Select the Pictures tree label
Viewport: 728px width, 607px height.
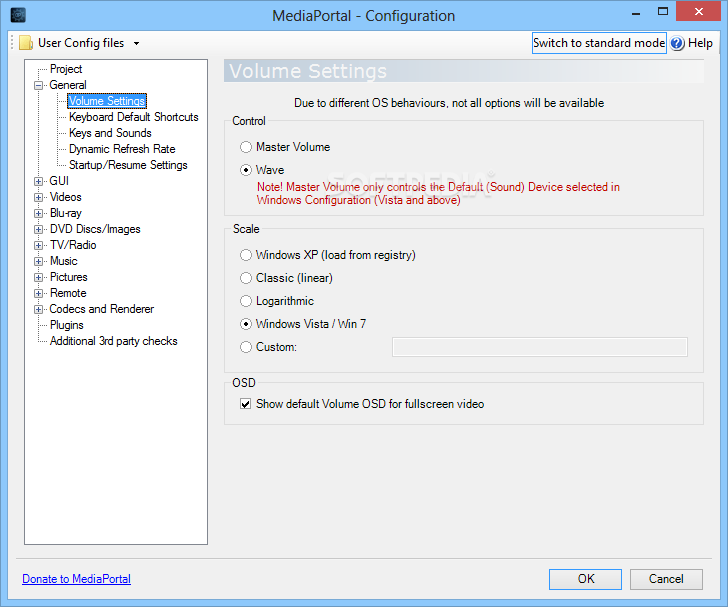pos(69,277)
